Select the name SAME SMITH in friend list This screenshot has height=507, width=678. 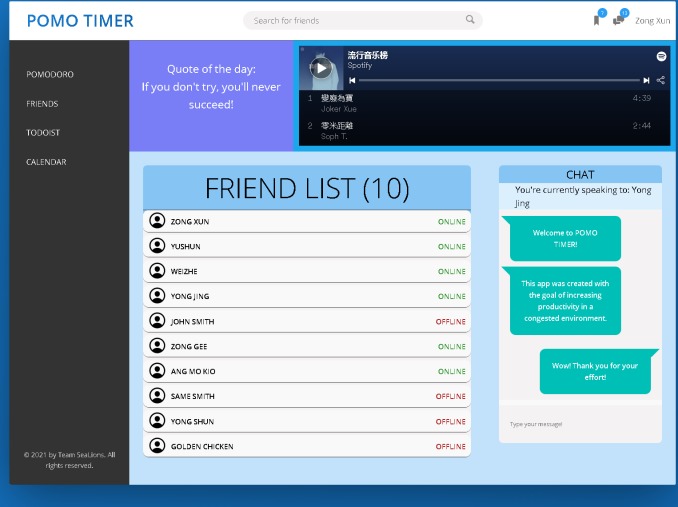coord(192,396)
